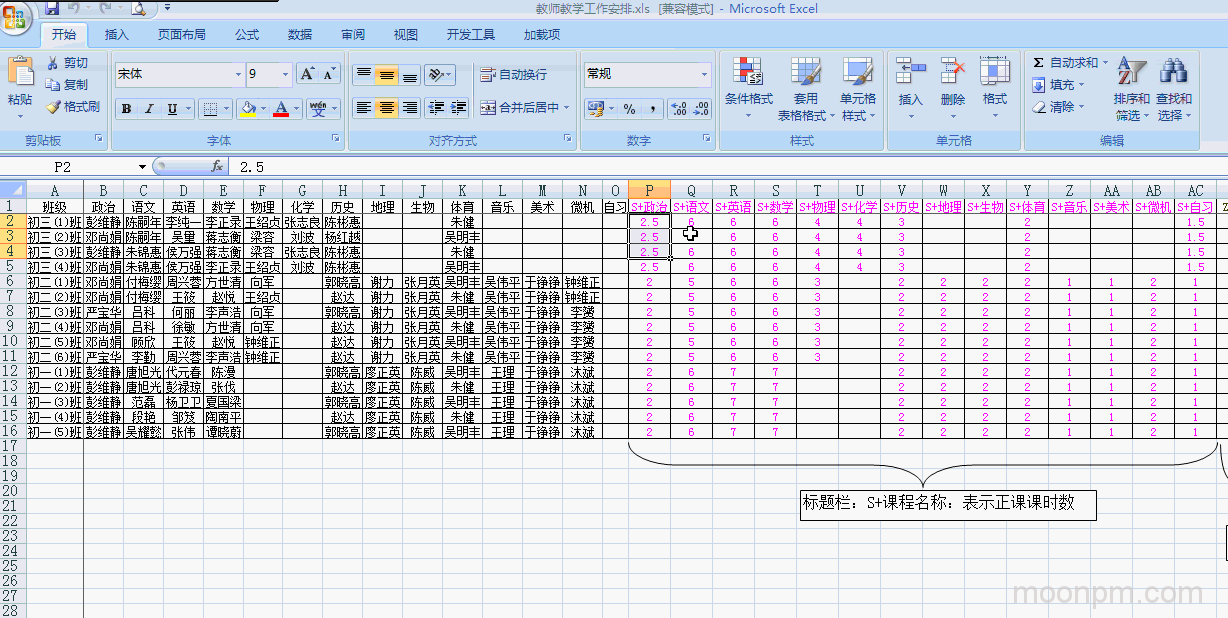Screen dimensions: 1228x618
Task: Switch to the Review (审阅) tab
Action: 353,35
